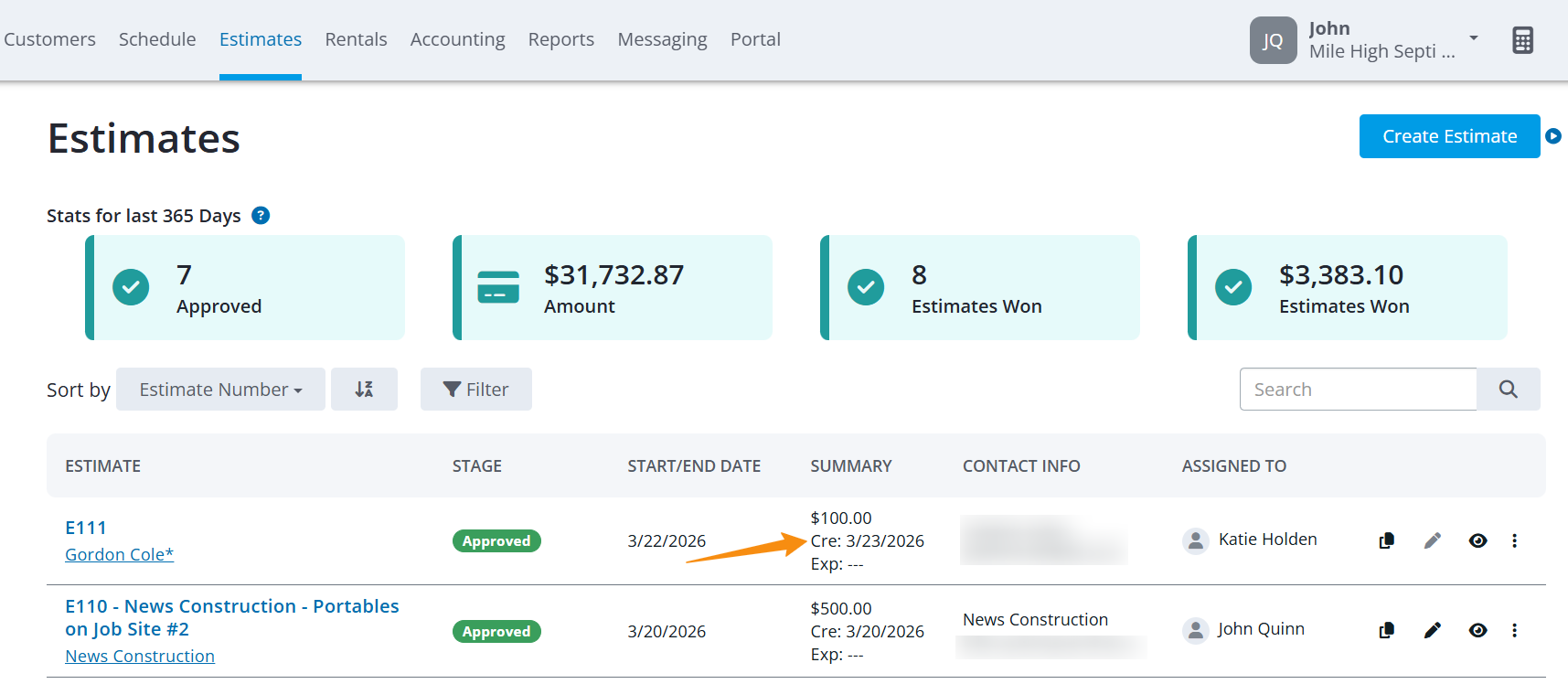Navigate to the Reports tab
Screen dimensions: 1568x684
561,39
